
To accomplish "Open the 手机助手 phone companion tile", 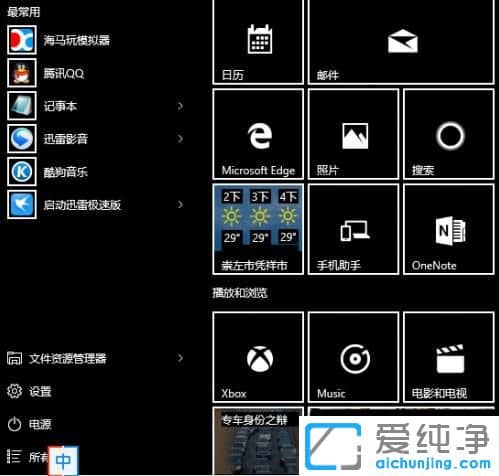I will coord(353,229).
